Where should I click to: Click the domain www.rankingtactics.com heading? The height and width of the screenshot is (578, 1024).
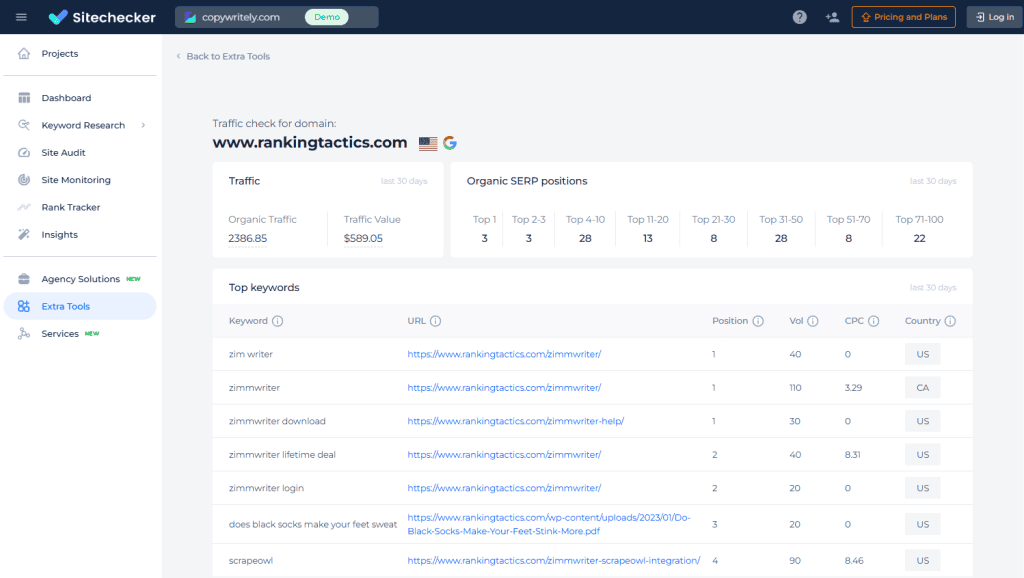click(x=310, y=142)
